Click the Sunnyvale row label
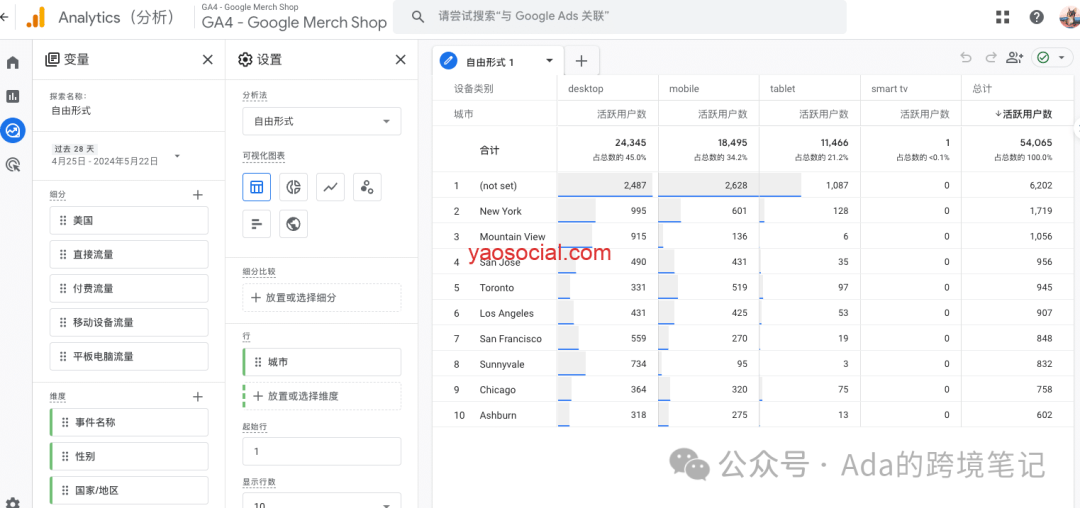This screenshot has width=1080, height=508. pos(501,364)
